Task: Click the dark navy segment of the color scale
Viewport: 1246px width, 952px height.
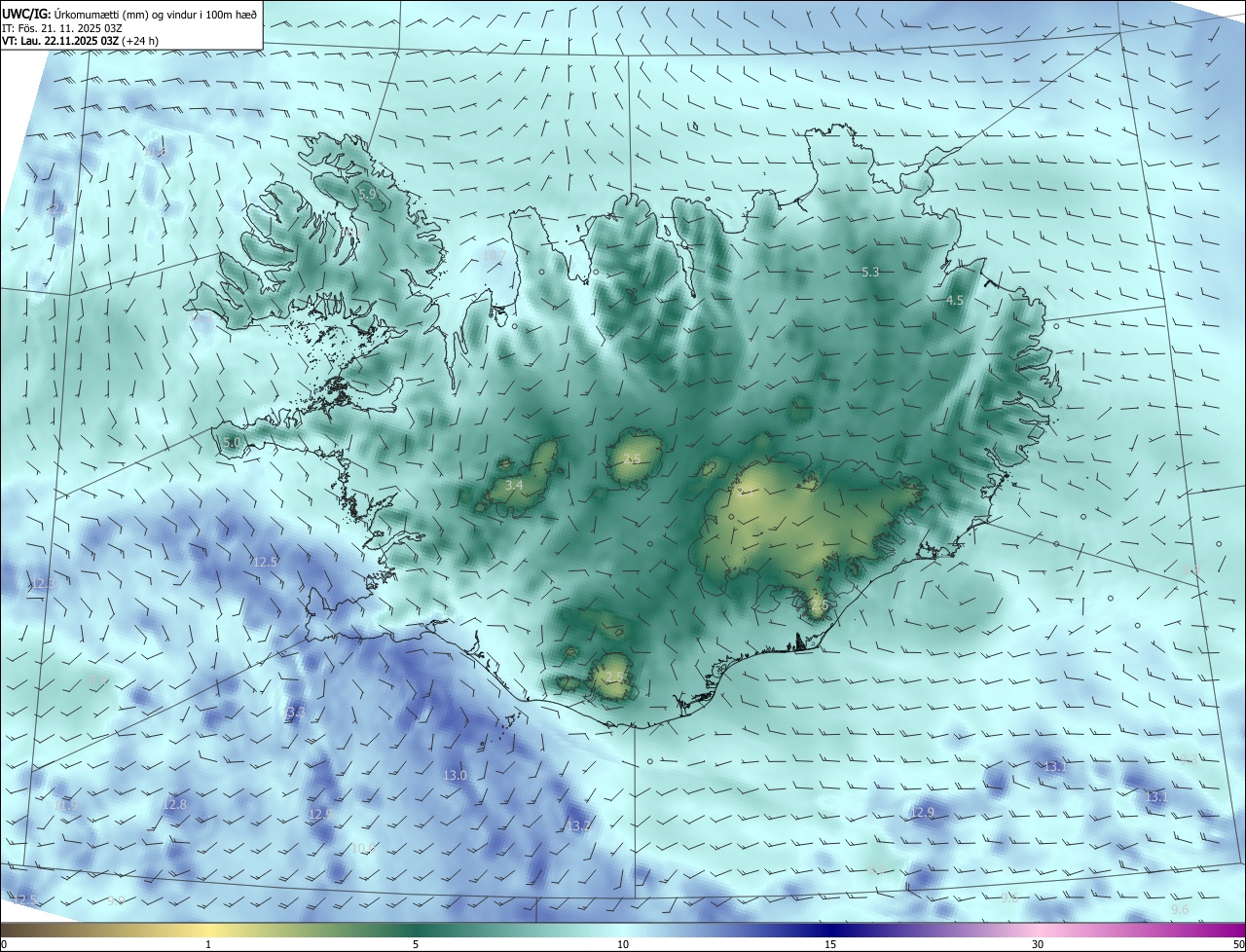Action: (830, 930)
